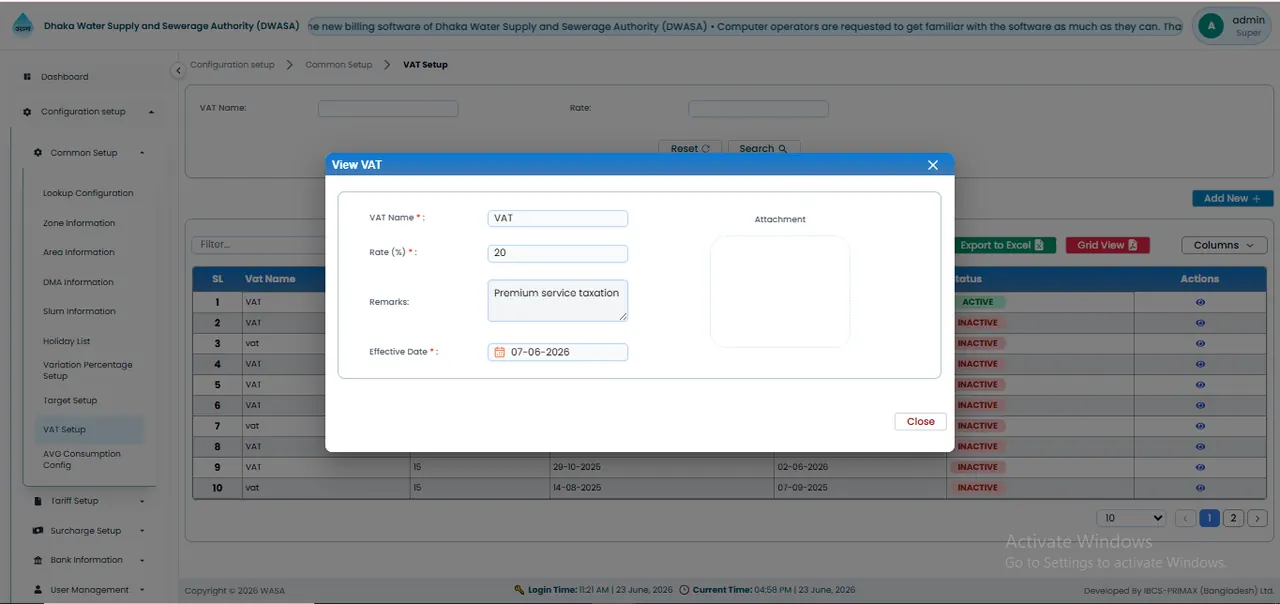Click the Configuration setup gear icon
This screenshot has height=604, width=1280.
coord(27,112)
